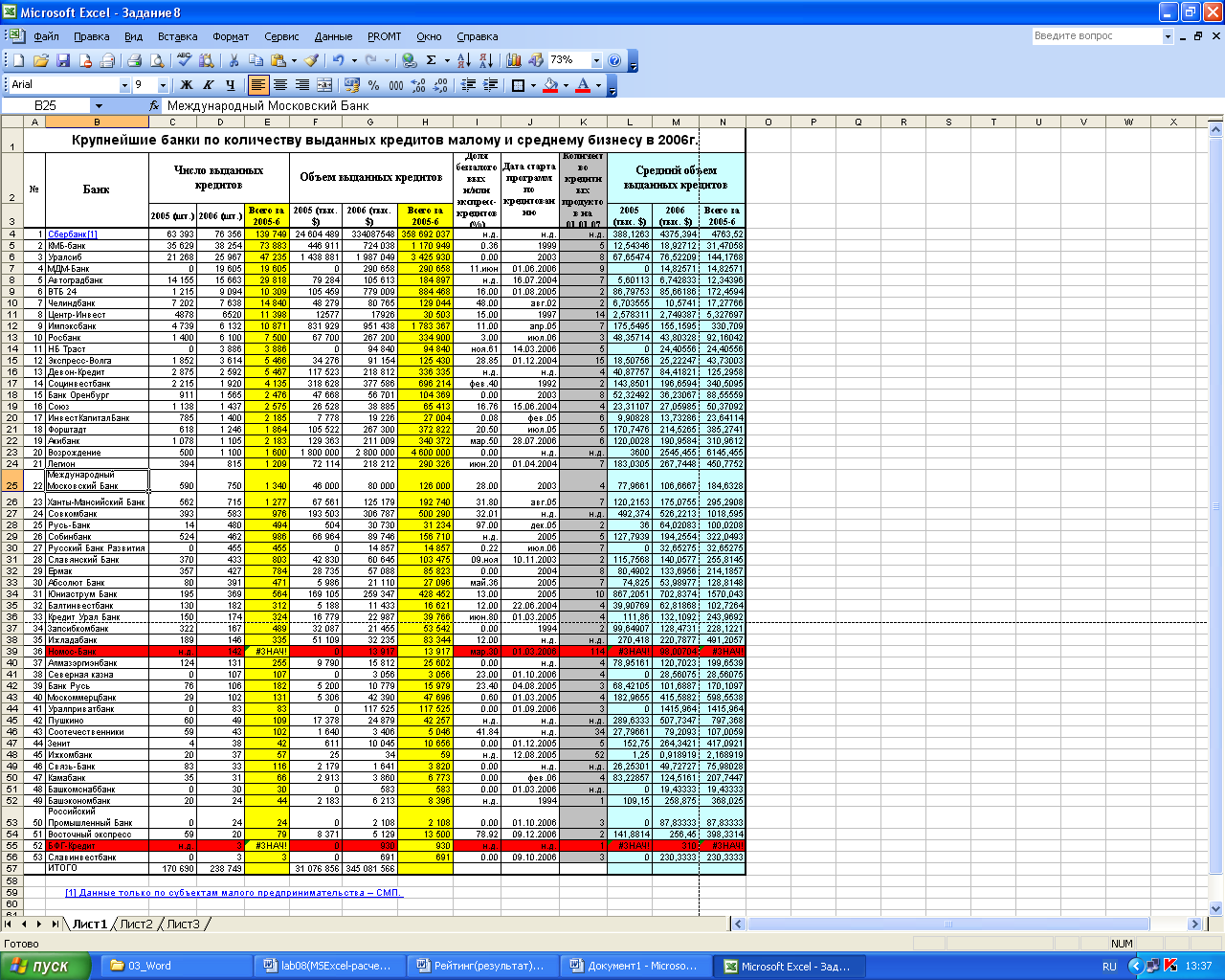
Task: Increase cell indent icon
Action: point(490,85)
